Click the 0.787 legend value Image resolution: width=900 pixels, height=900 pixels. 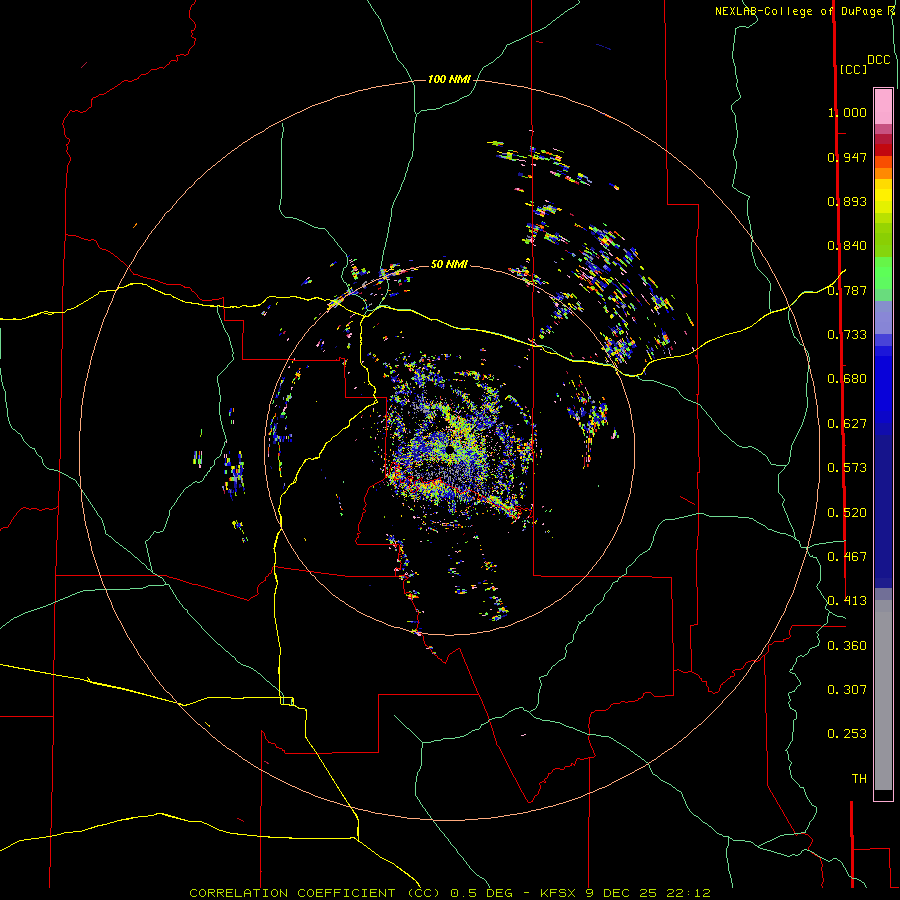[x=847, y=290]
